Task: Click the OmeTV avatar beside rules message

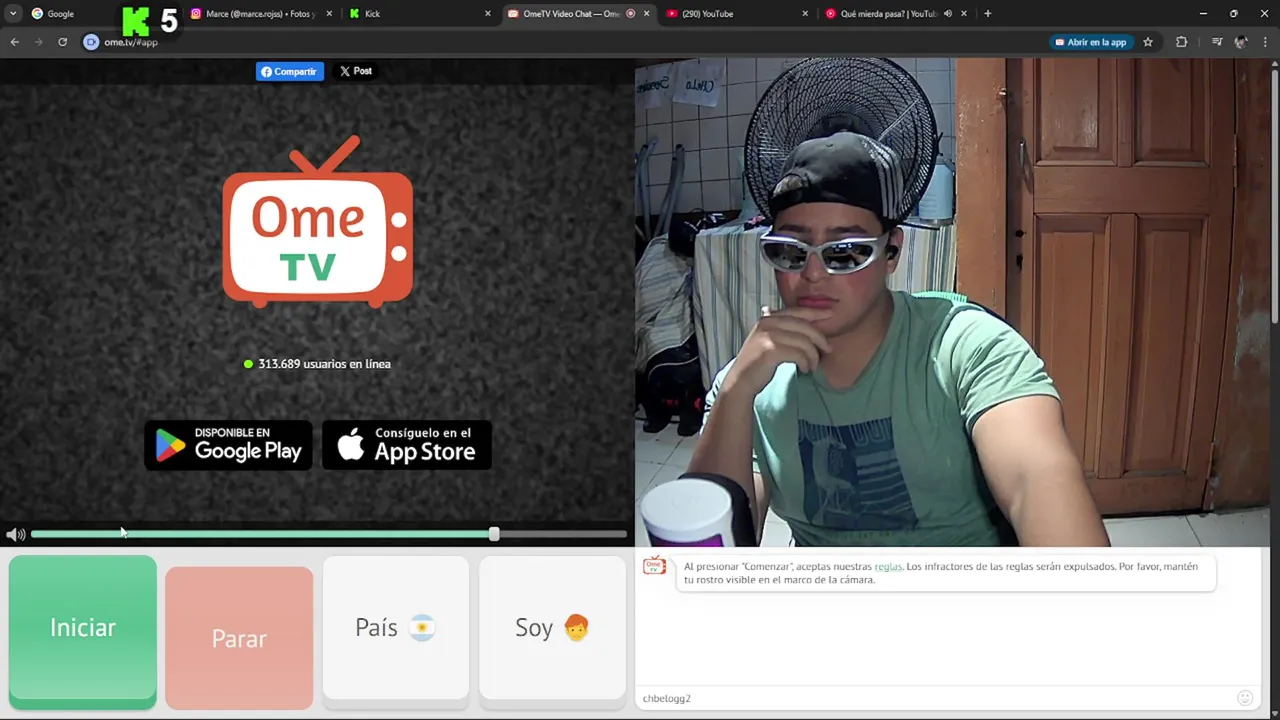Action: [654, 566]
